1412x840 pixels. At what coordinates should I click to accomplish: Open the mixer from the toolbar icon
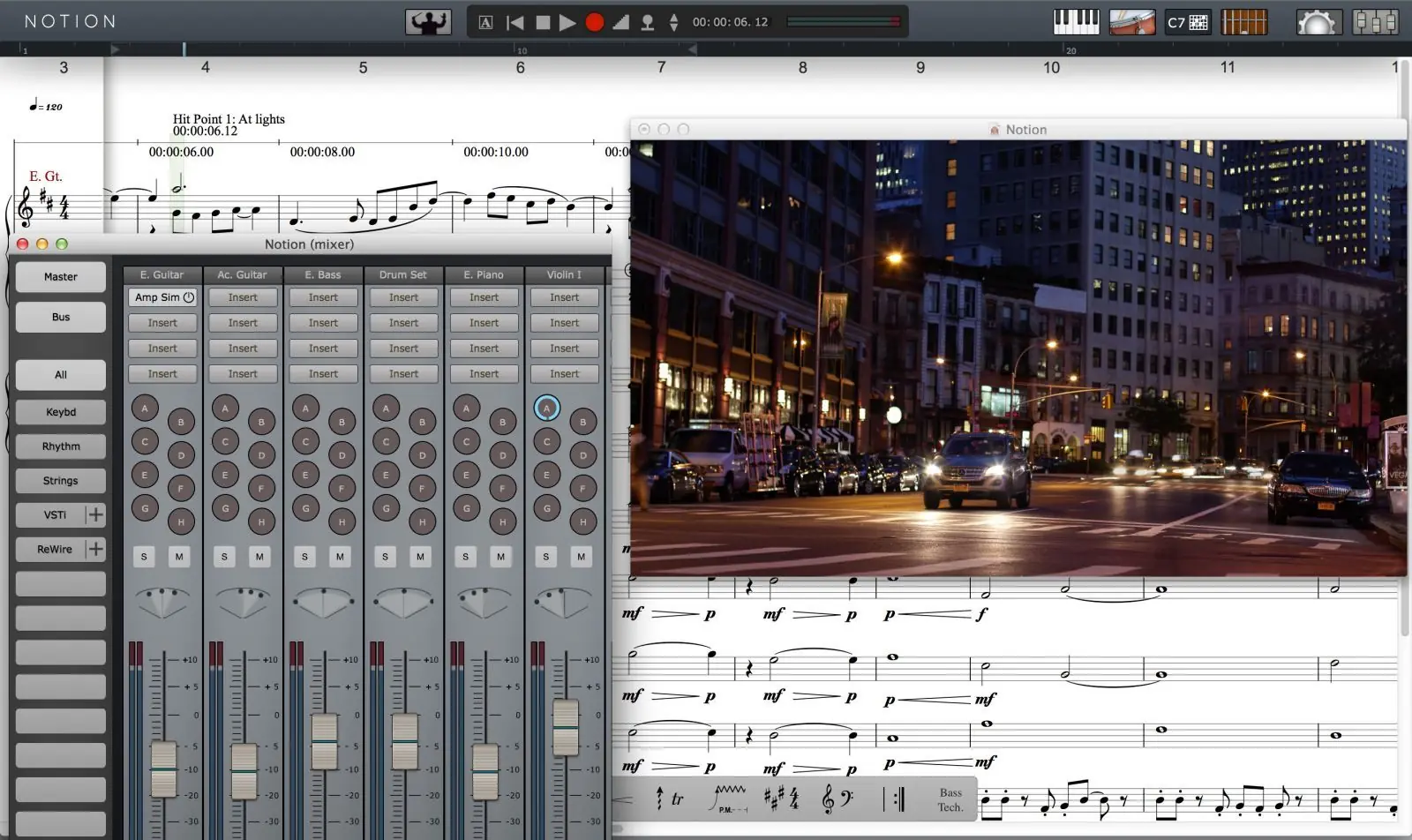(1375, 22)
